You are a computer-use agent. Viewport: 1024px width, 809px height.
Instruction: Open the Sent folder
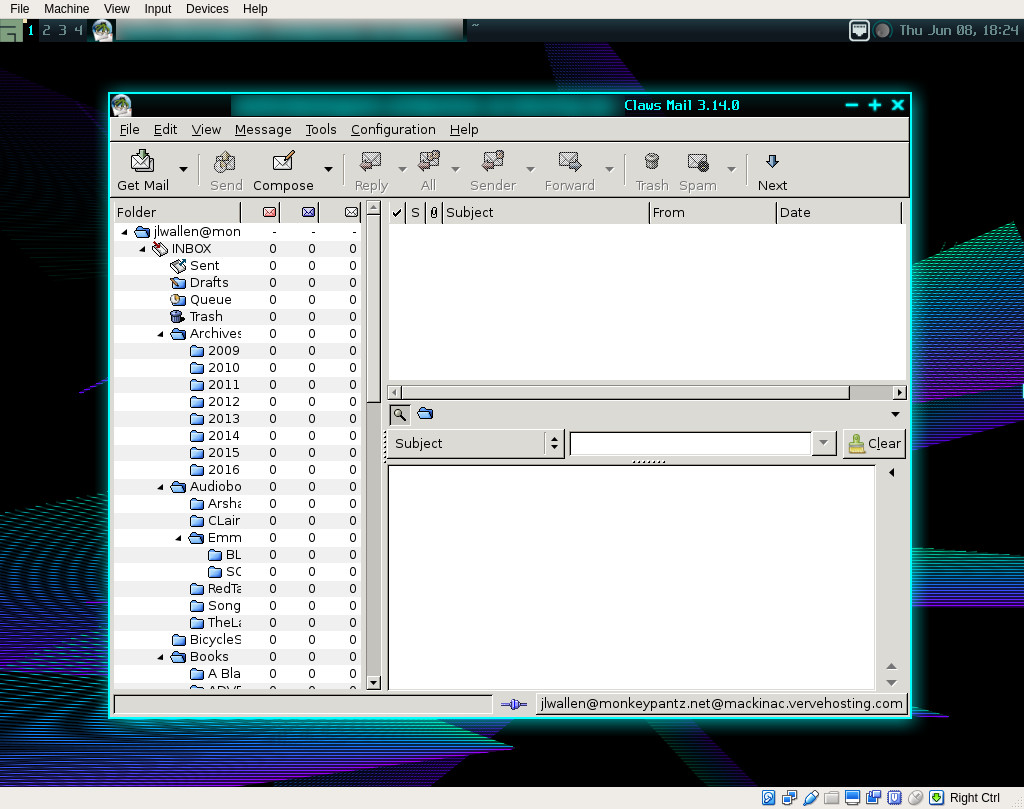tap(204, 266)
